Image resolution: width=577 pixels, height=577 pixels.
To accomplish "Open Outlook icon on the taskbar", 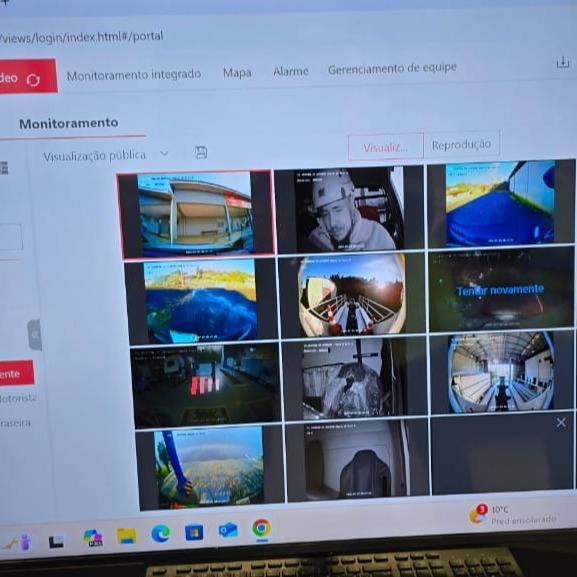I will point(228,530).
